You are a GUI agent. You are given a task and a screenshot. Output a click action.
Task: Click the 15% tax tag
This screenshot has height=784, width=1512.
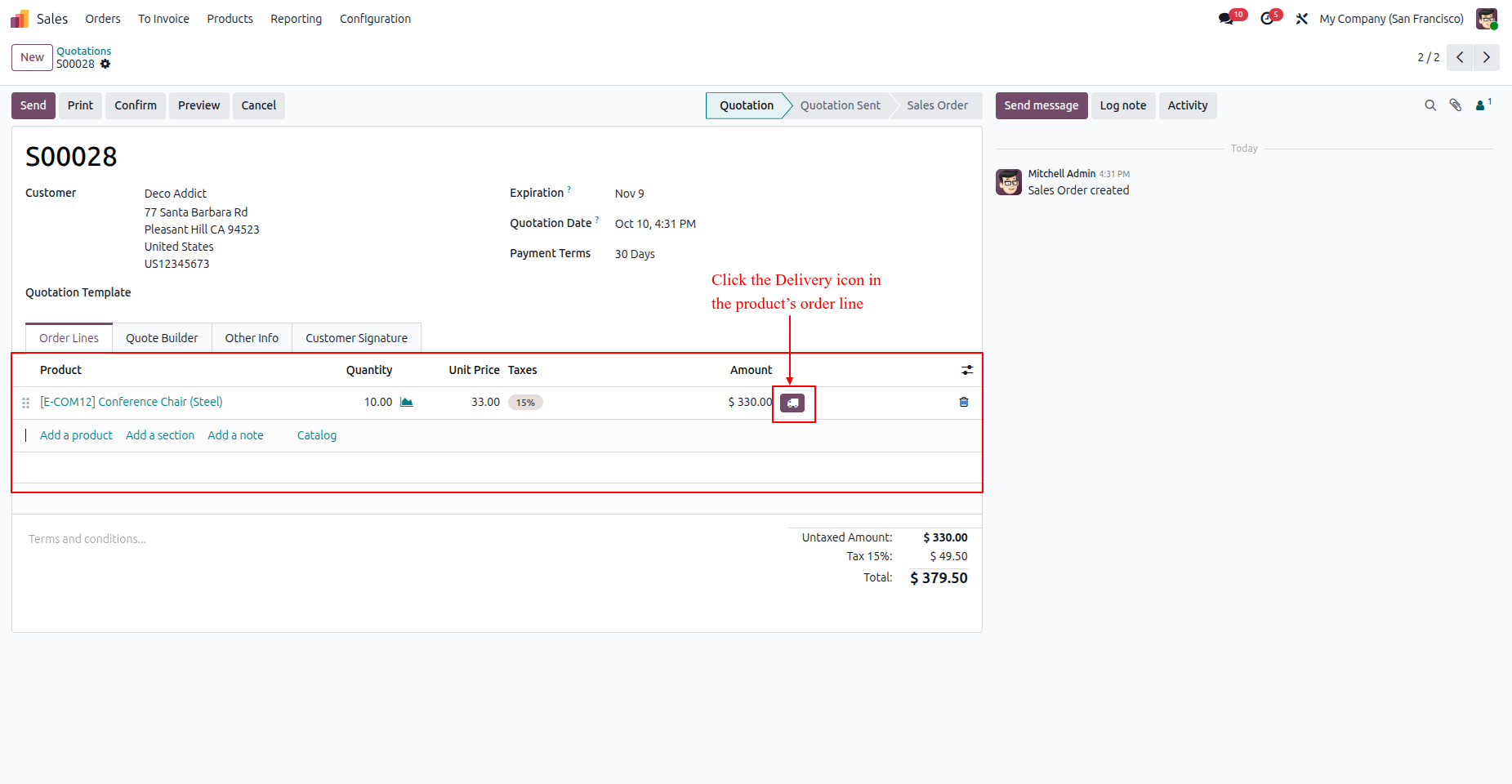[525, 403]
